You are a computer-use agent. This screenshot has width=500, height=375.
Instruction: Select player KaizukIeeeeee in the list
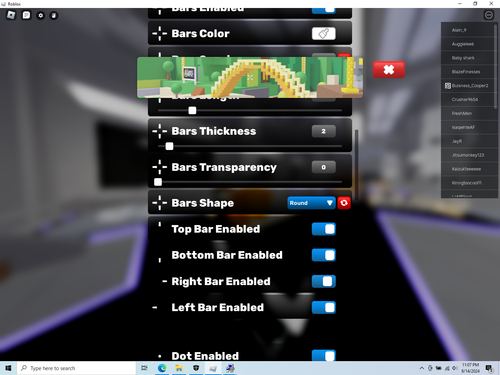(x=467, y=169)
